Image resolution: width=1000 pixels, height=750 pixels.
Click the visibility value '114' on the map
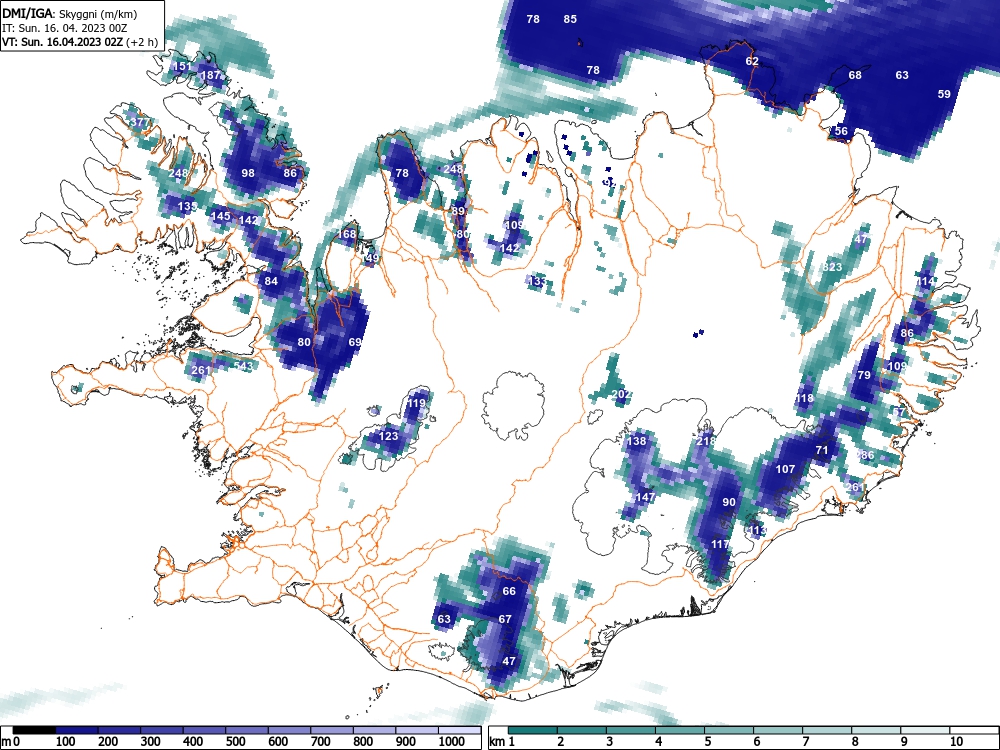coord(925,281)
